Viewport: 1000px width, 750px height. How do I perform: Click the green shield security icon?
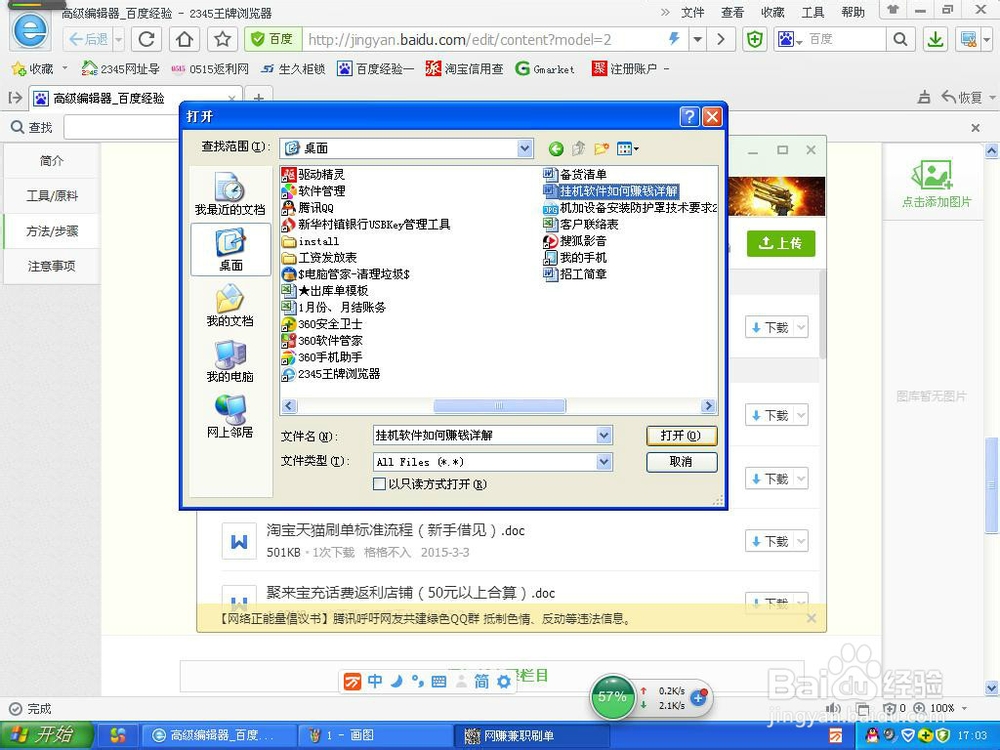[754, 40]
